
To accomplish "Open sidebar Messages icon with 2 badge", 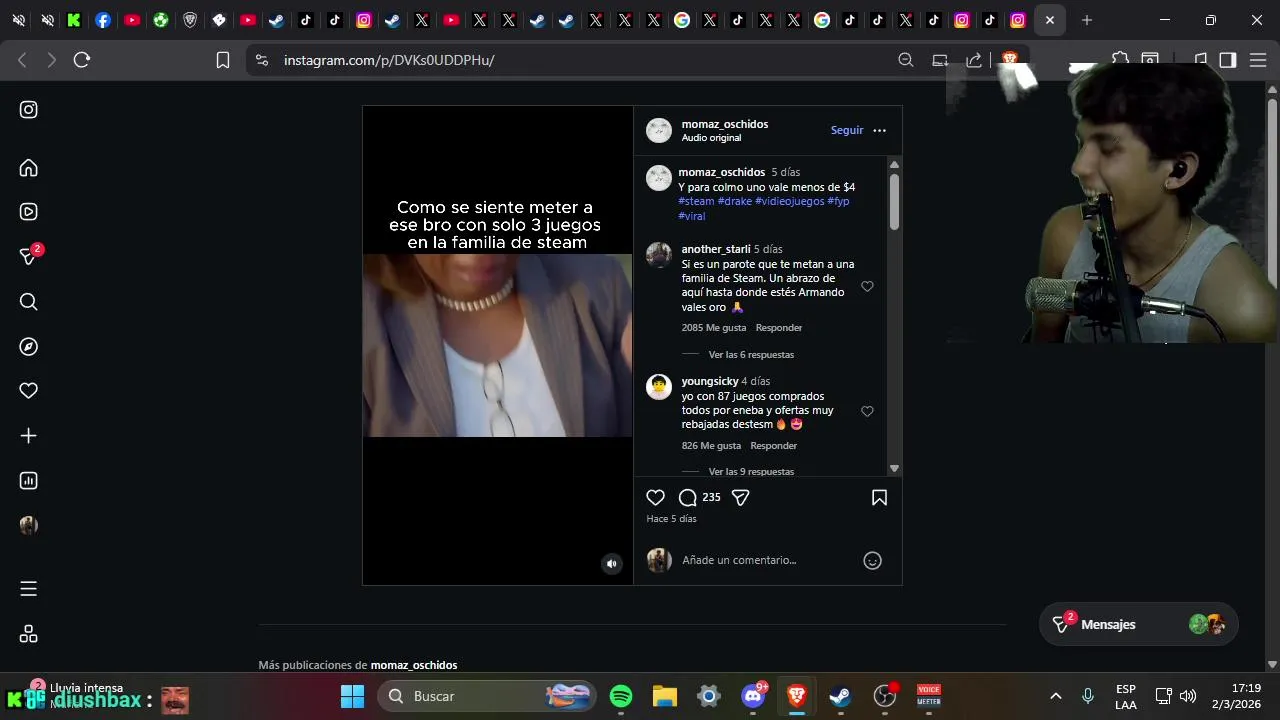I will pyautogui.click(x=30, y=256).
